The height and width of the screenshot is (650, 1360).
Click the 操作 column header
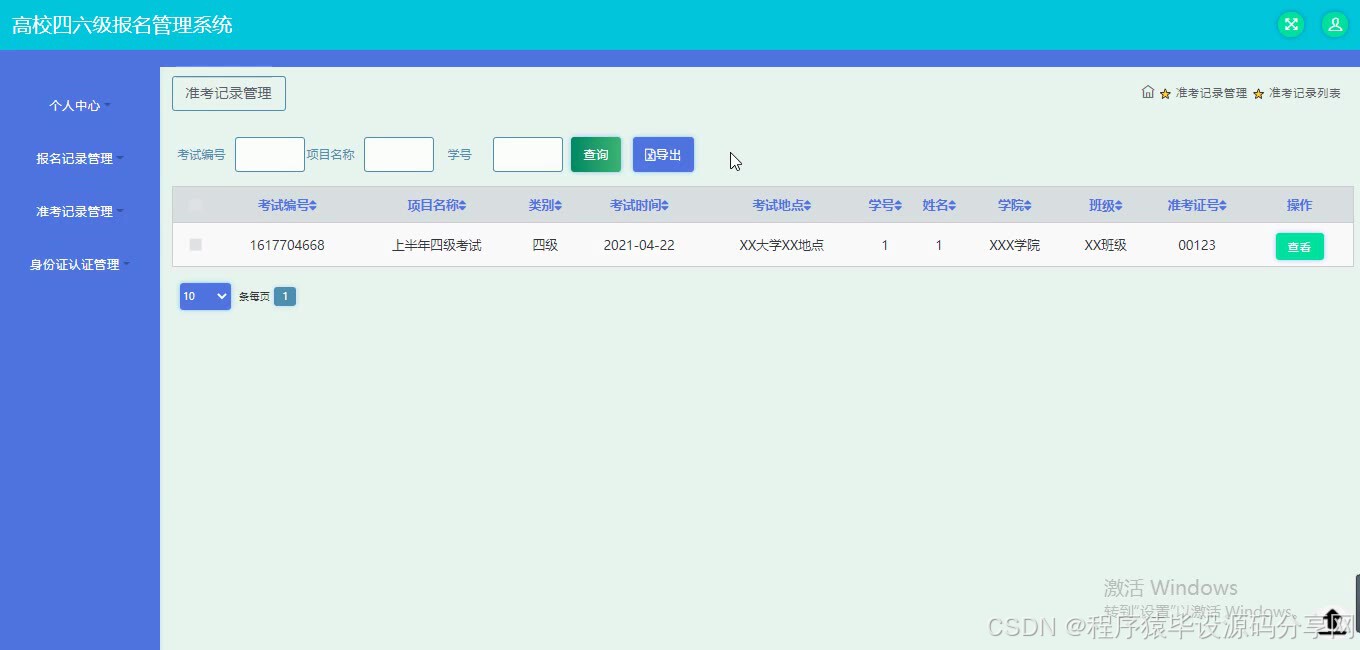click(x=1299, y=205)
